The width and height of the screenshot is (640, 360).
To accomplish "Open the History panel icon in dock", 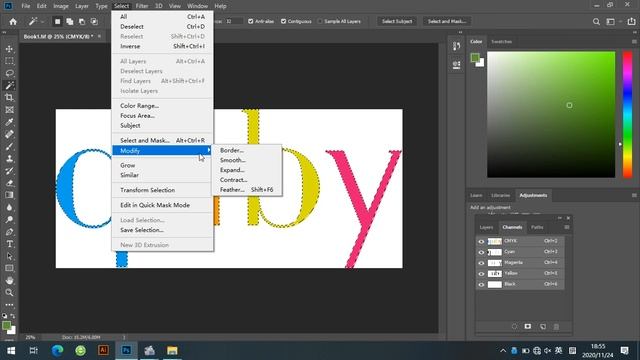I will [x=457, y=46].
